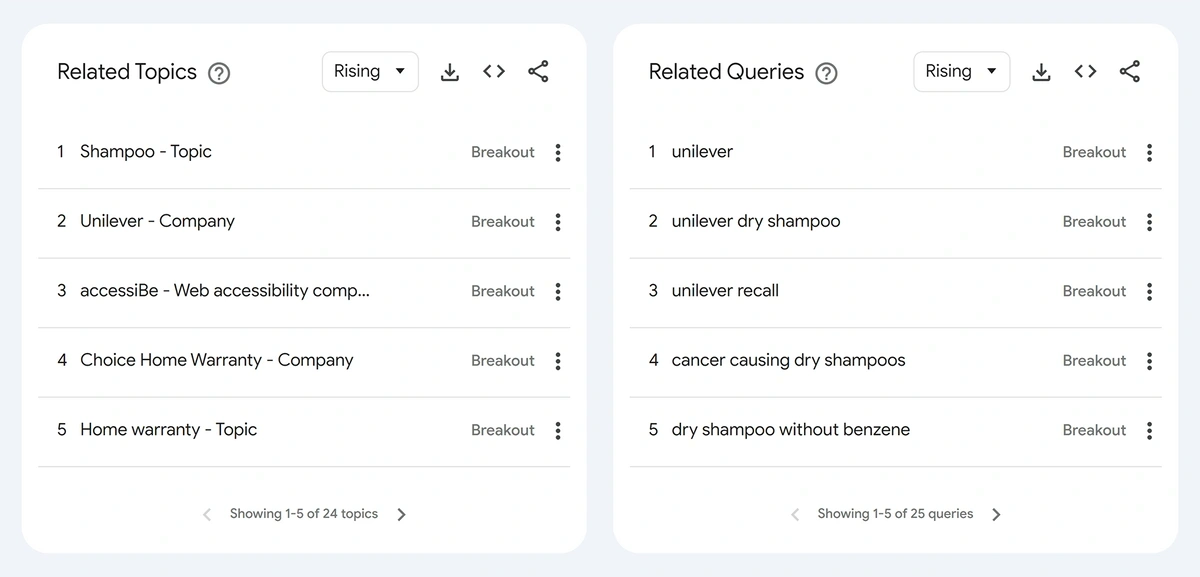1200x577 pixels.
Task: Open help for Related Topics
Action: [x=219, y=73]
